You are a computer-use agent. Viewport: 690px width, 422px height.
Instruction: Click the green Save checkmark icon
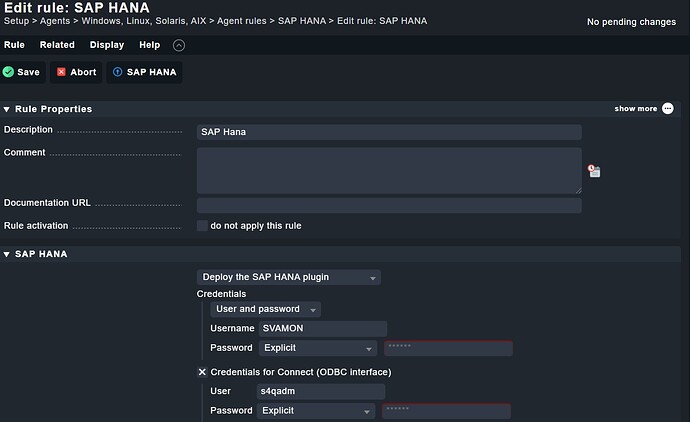tap(8, 72)
